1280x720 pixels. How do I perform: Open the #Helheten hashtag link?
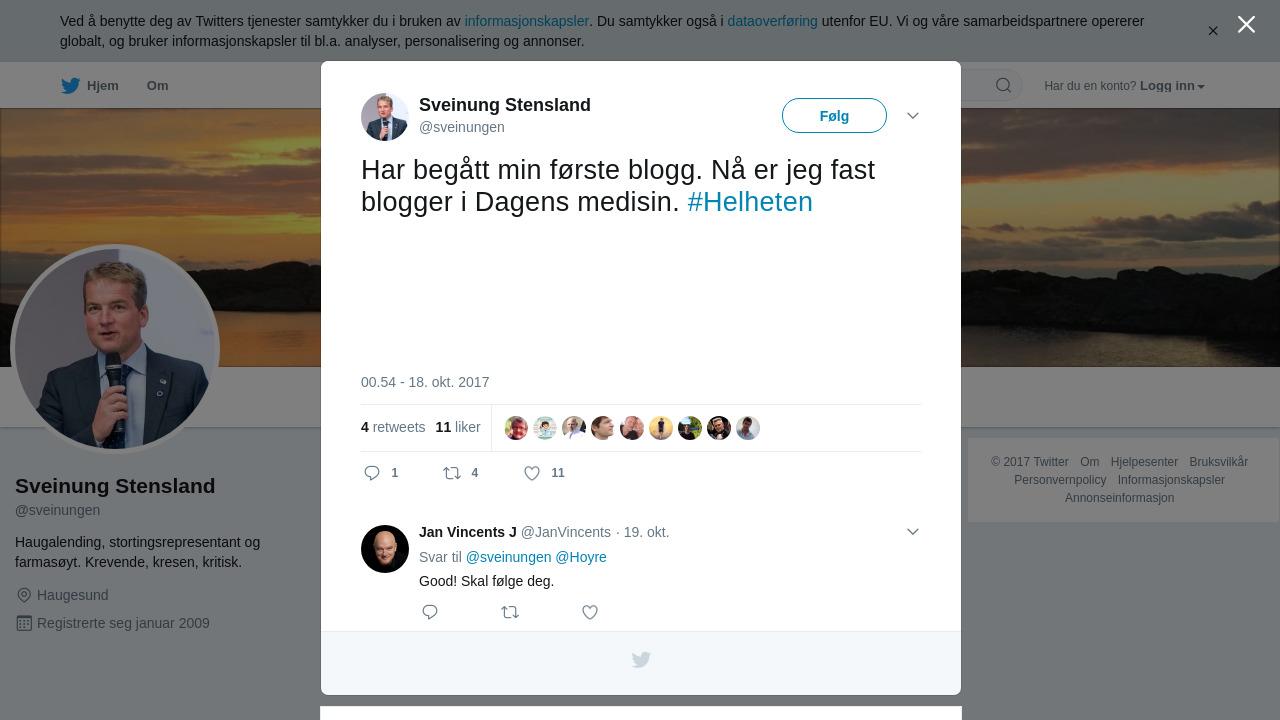point(750,202)
